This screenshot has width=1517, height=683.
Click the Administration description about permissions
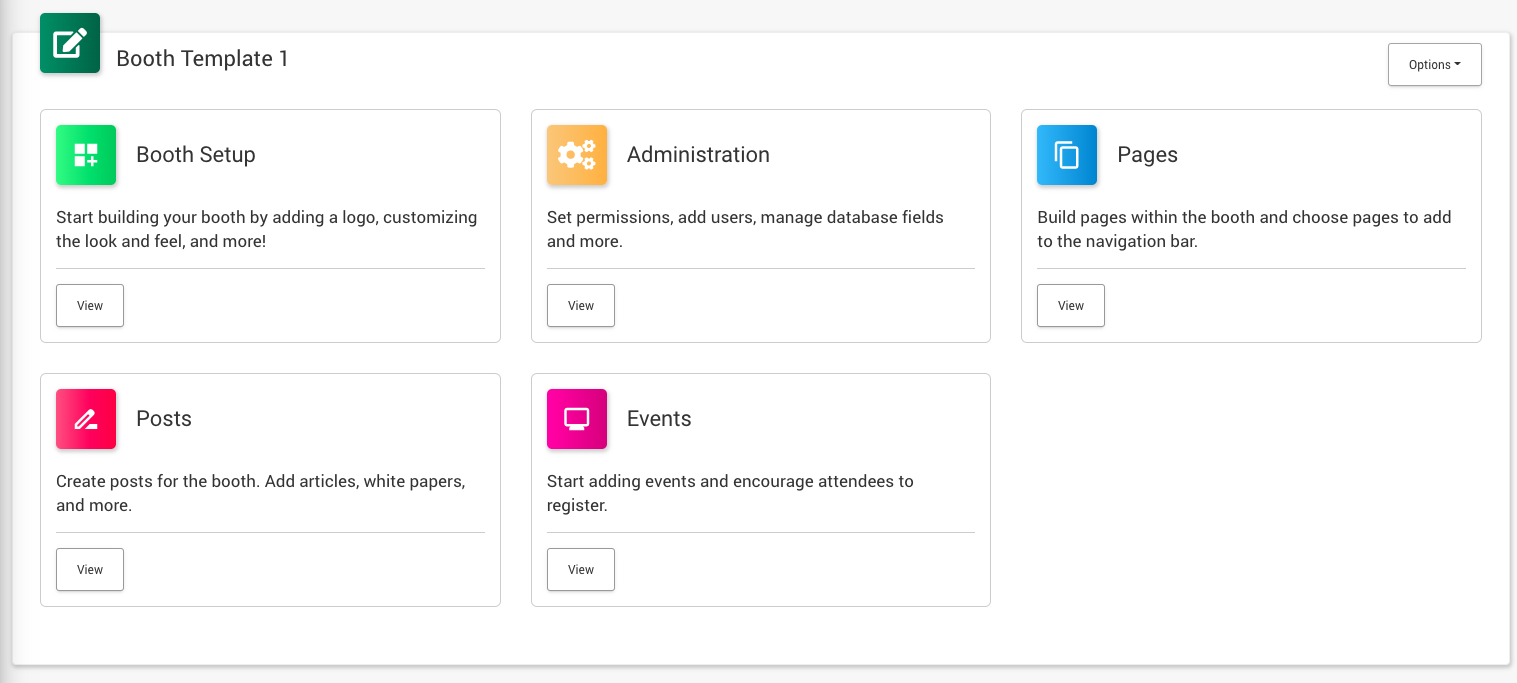(x=744, y=229)
